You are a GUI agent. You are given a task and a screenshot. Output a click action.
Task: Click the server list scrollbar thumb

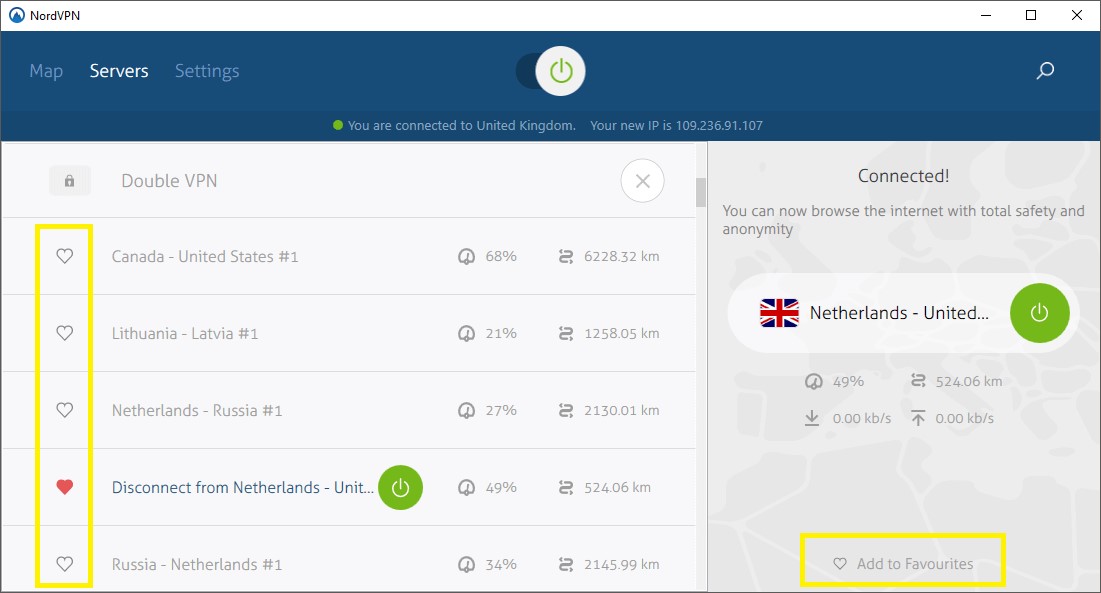click(701, 192)
